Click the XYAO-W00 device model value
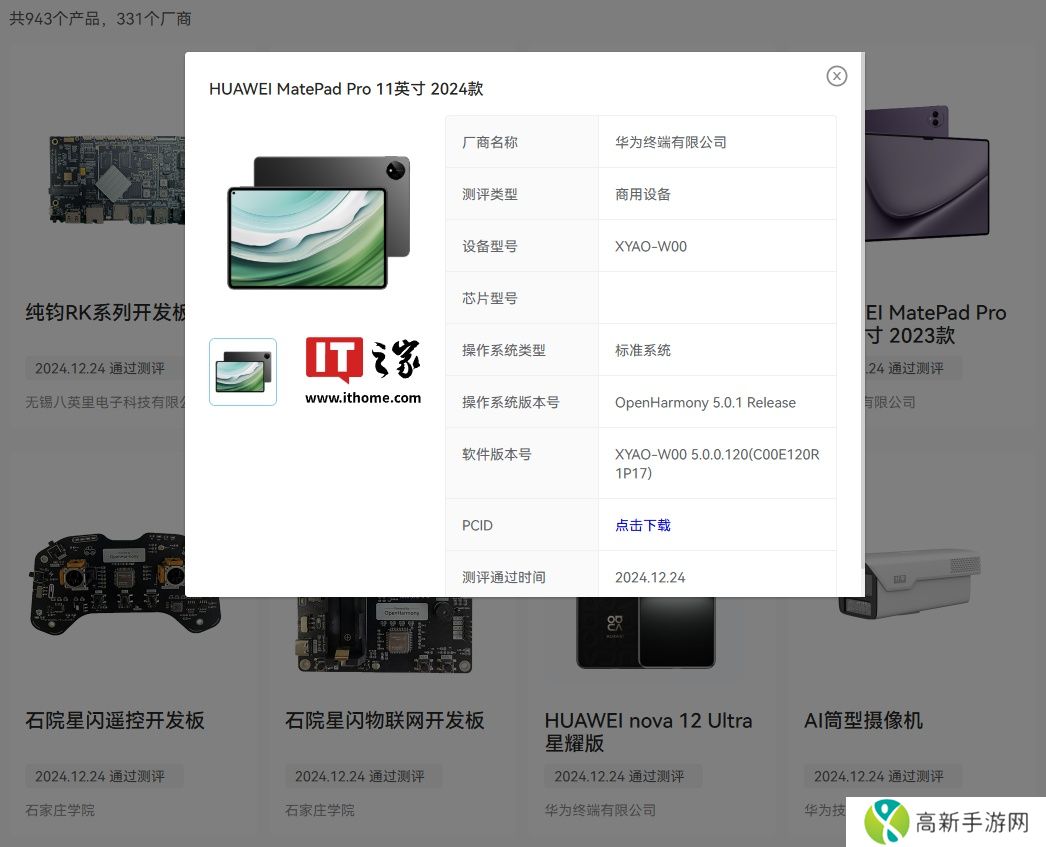This screenshot has height=847, width=1046. pyautogui.click(x=651, y=246)
